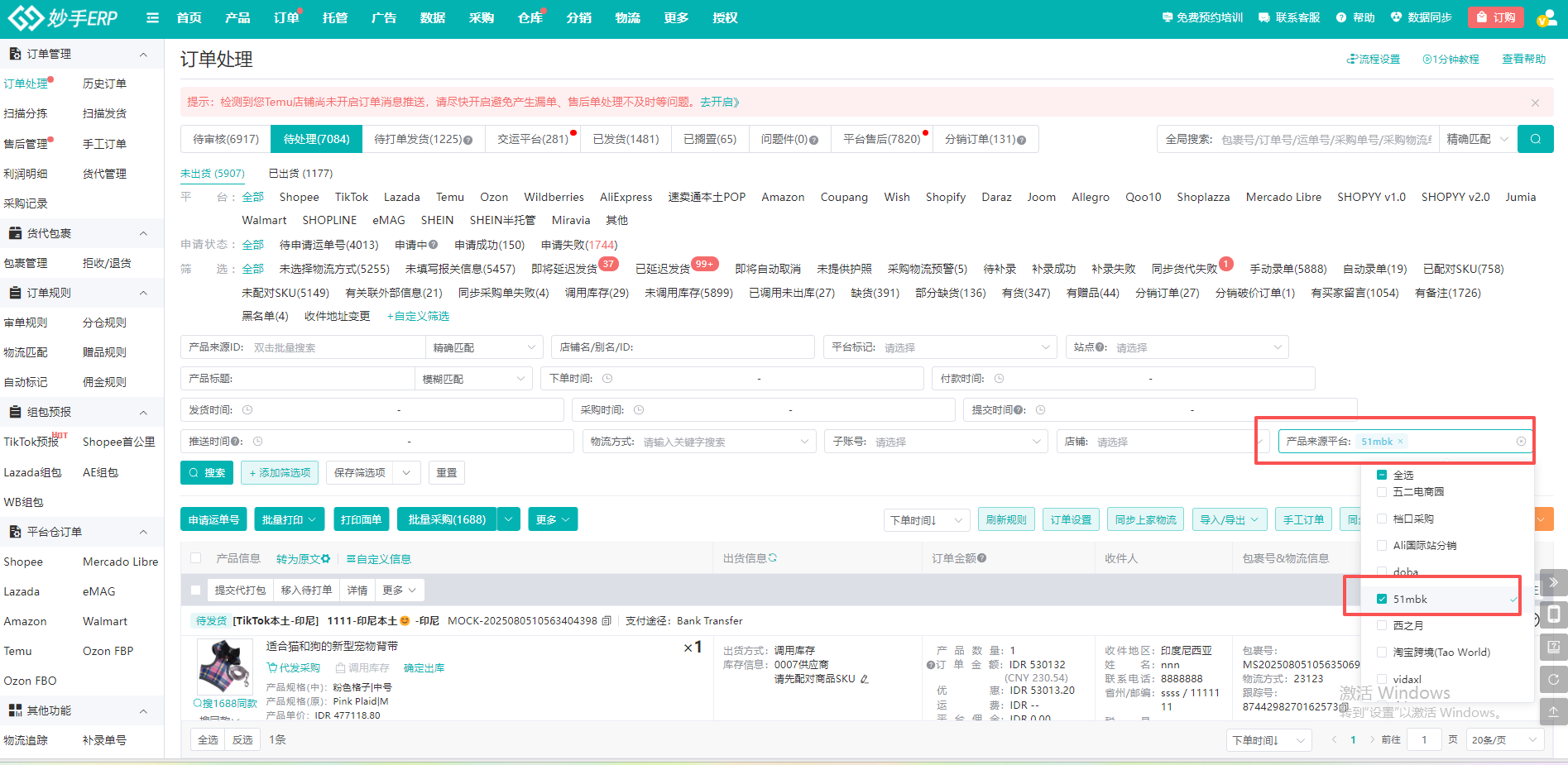
Task: Click the 重置 button
Action: coord(447,472)
